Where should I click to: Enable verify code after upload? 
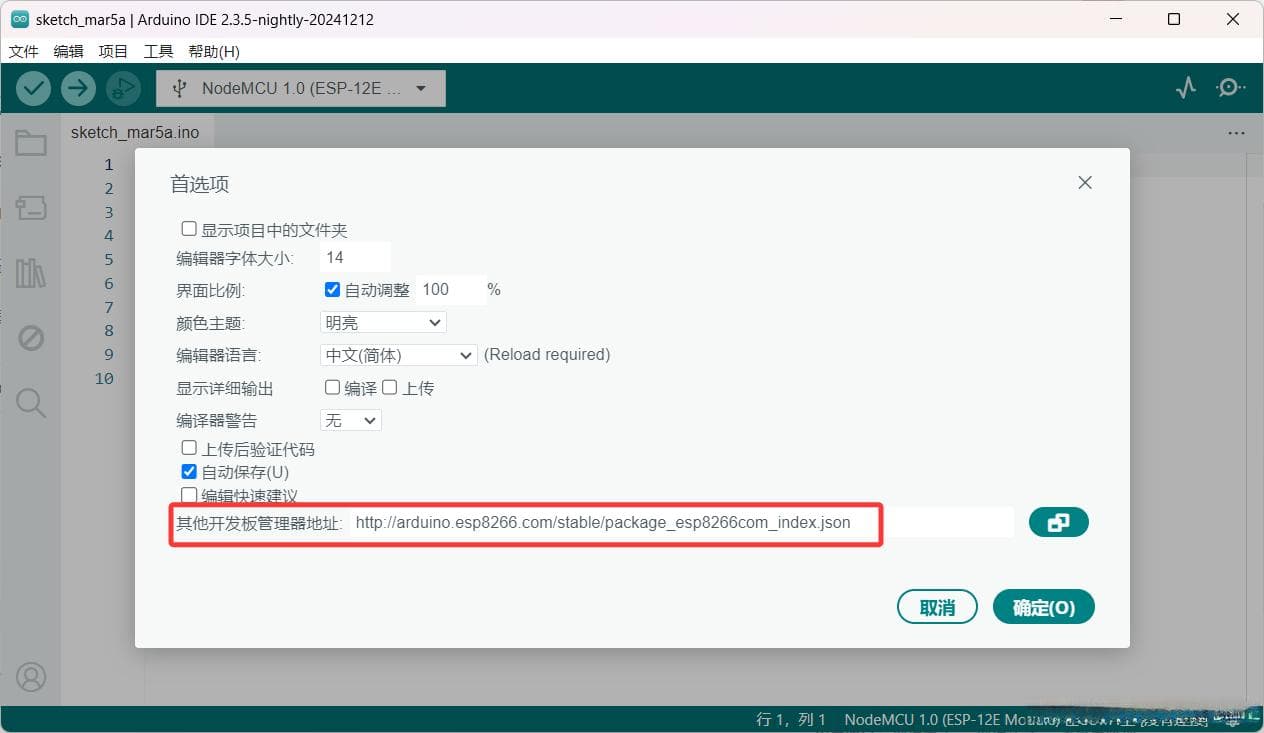(189, 448)
